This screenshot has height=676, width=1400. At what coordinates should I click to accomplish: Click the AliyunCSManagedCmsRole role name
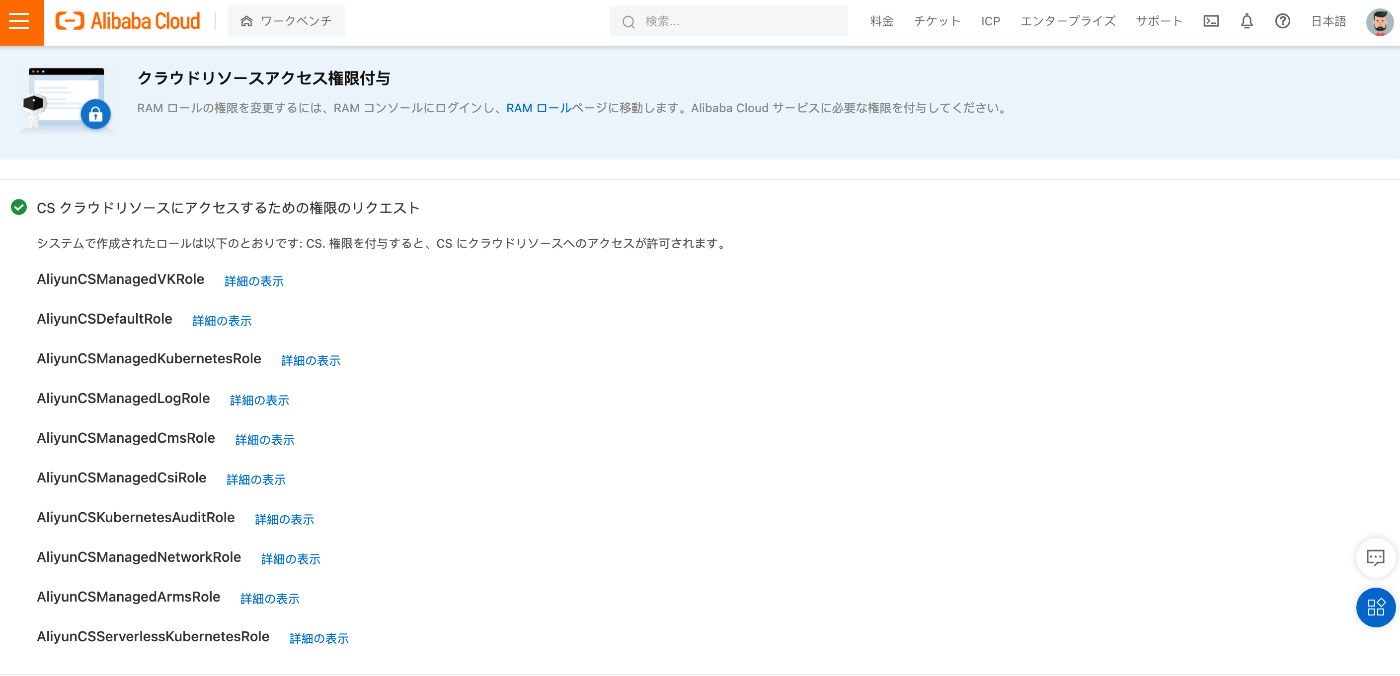pos(126,438)
